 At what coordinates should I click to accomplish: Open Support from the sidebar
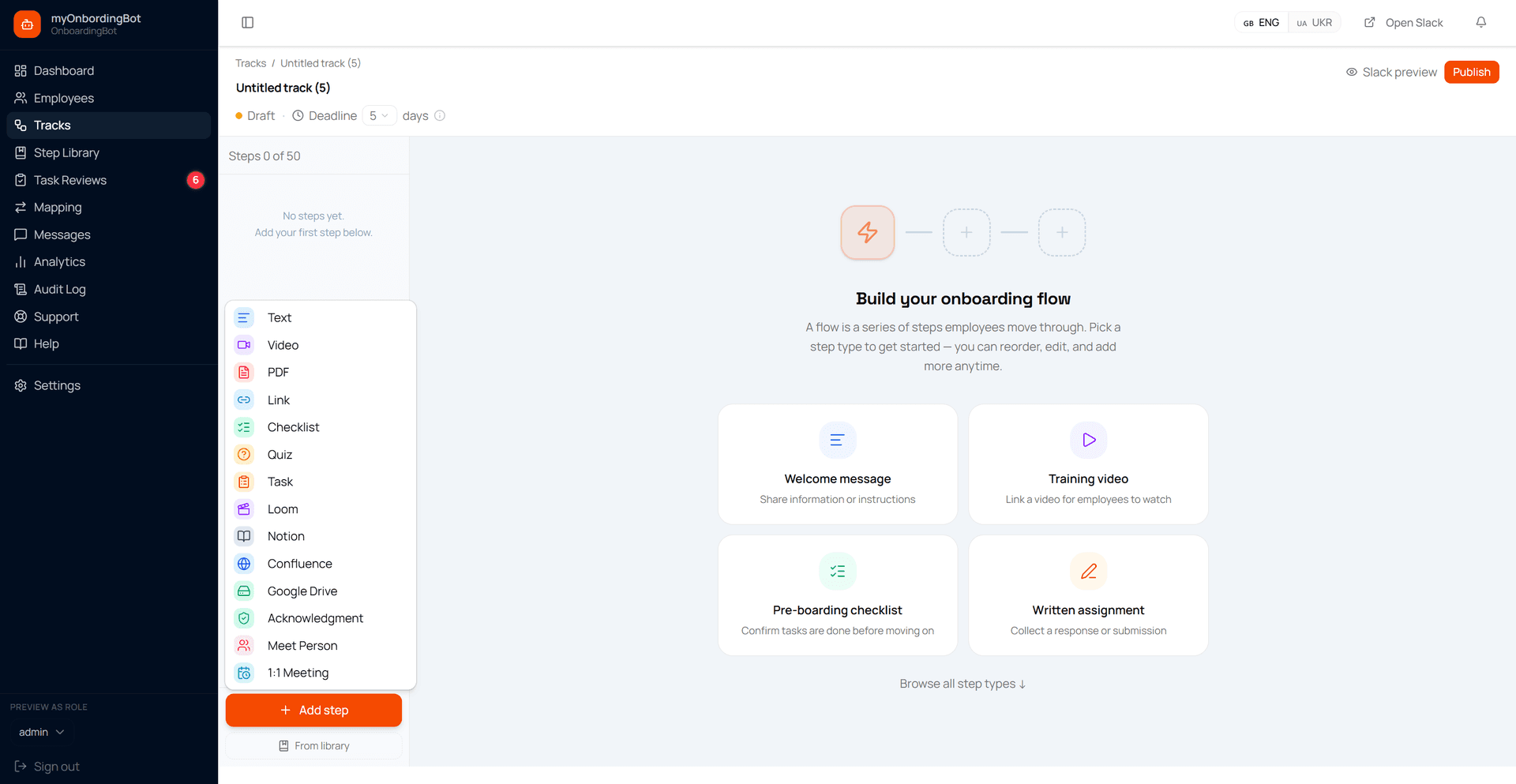(x=109, y=317)
